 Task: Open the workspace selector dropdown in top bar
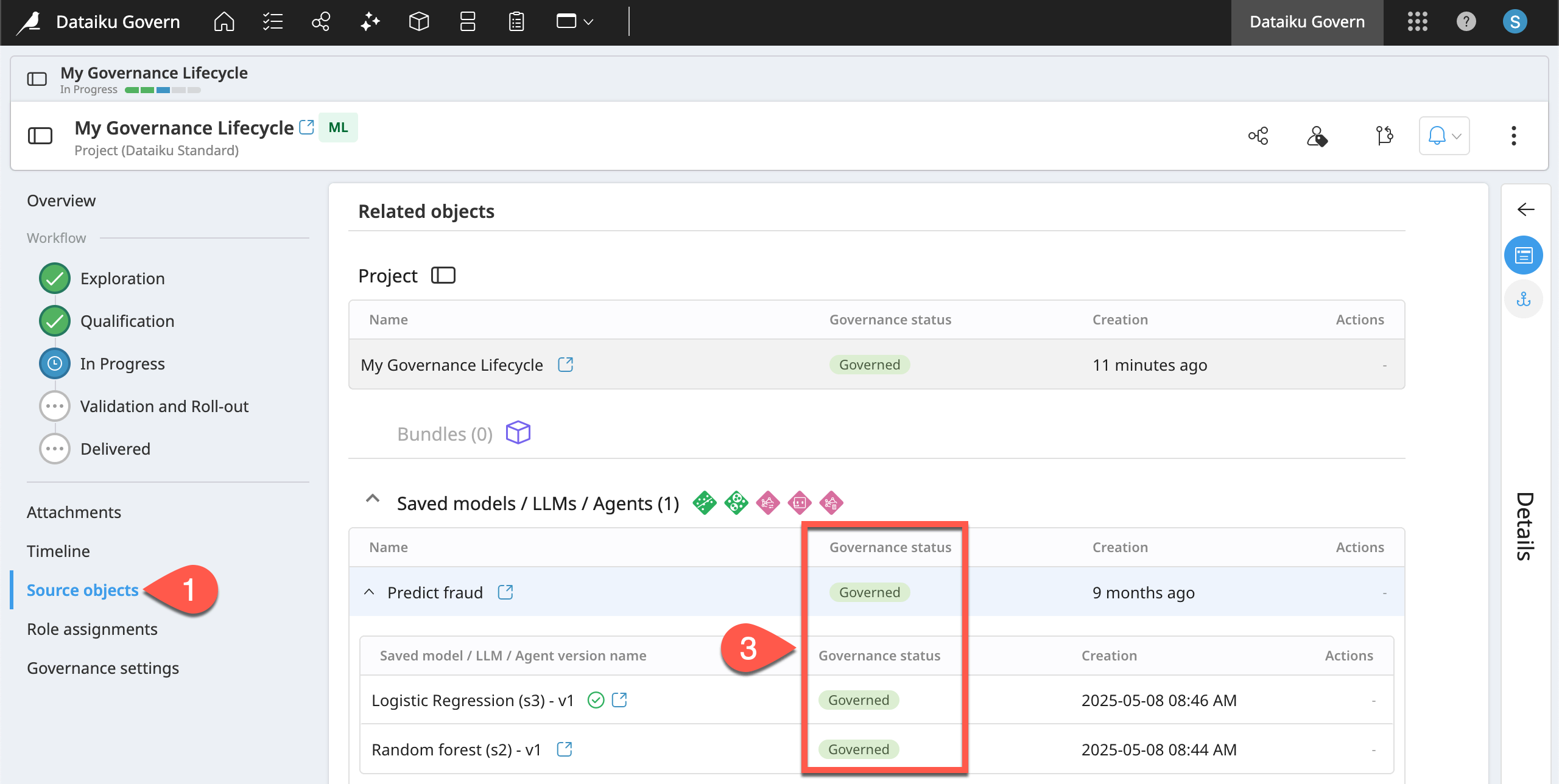tap(573, 21)
